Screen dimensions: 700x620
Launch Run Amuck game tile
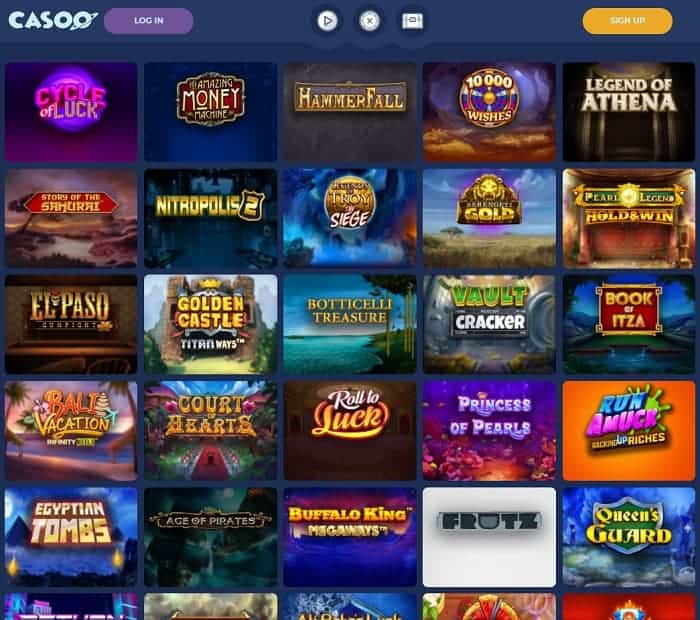tap(629, 431)
